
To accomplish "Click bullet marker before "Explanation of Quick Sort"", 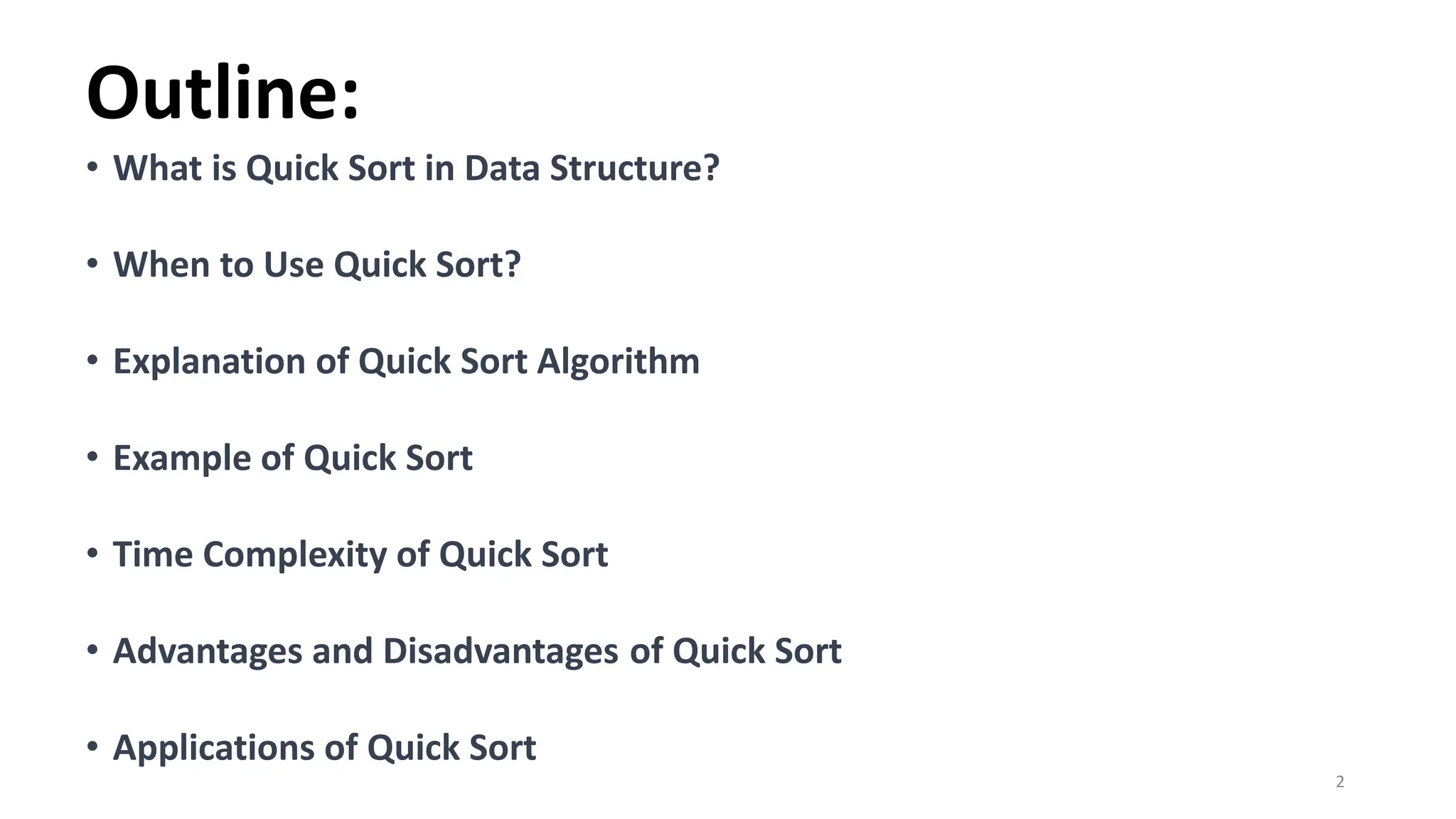I will click(x=92, y=361).
